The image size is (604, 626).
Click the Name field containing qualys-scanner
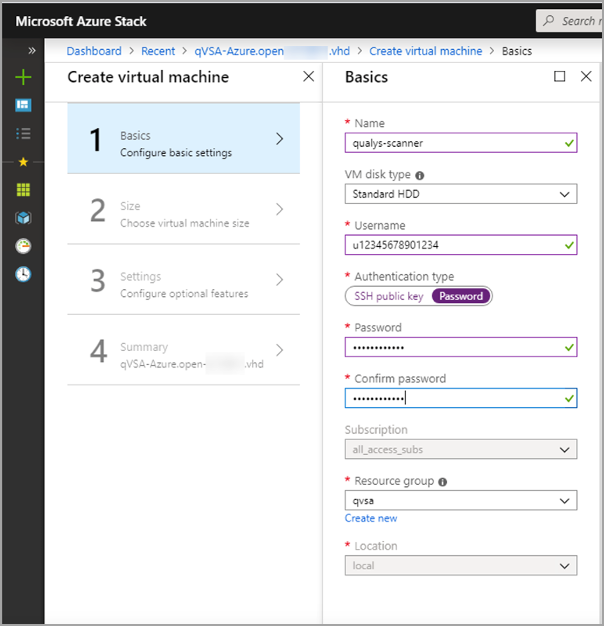461,143
